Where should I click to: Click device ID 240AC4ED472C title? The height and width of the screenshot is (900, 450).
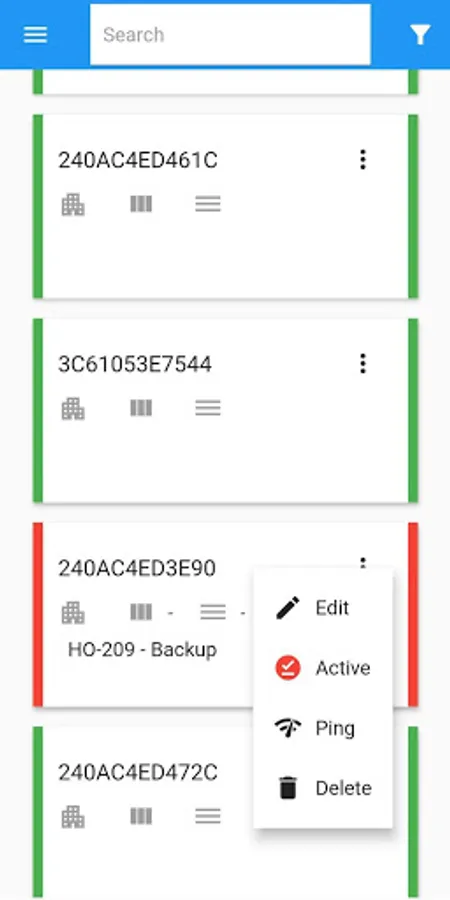(x=138, y=773)
